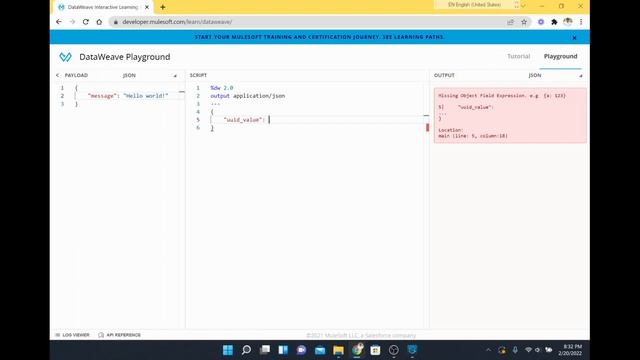
Task: Click the "%dw 2.0" script line
Action: (x=222, y=88)
